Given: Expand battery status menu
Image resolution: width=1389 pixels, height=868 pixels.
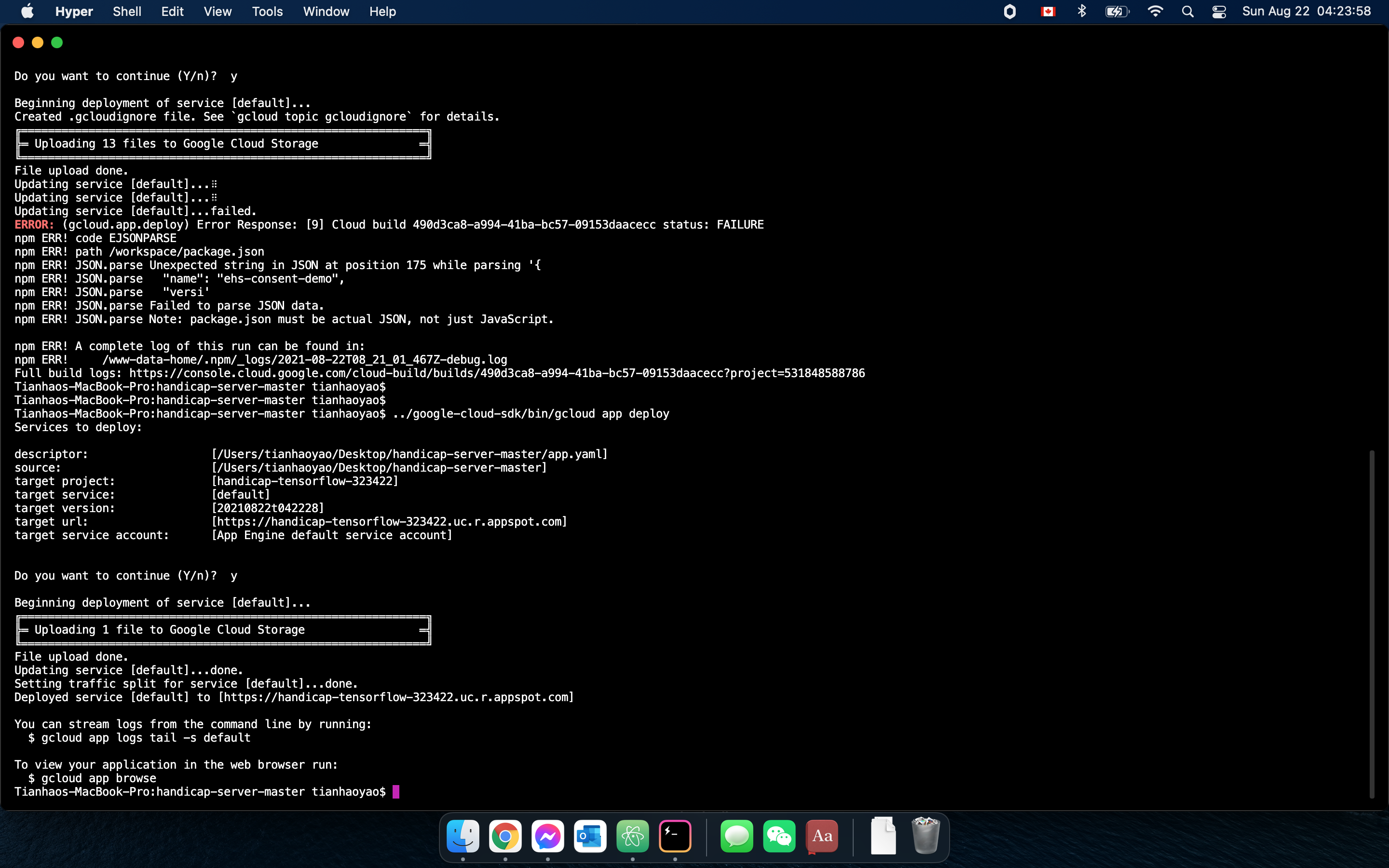Looking at the screenshot, I should coord(1117,12).
